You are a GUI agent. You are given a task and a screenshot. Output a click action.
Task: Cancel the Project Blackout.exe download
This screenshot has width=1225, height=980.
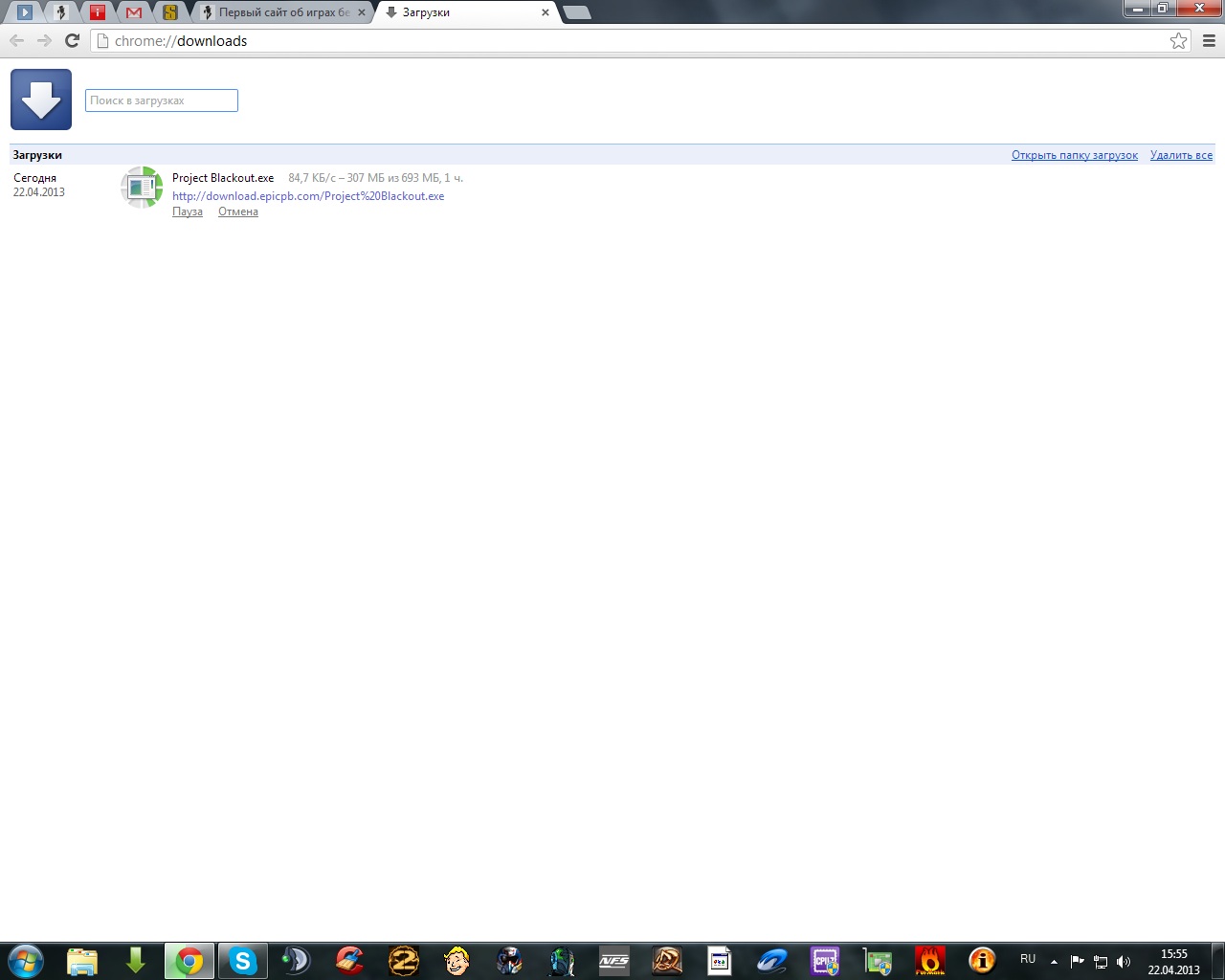(x=238, y=212)
